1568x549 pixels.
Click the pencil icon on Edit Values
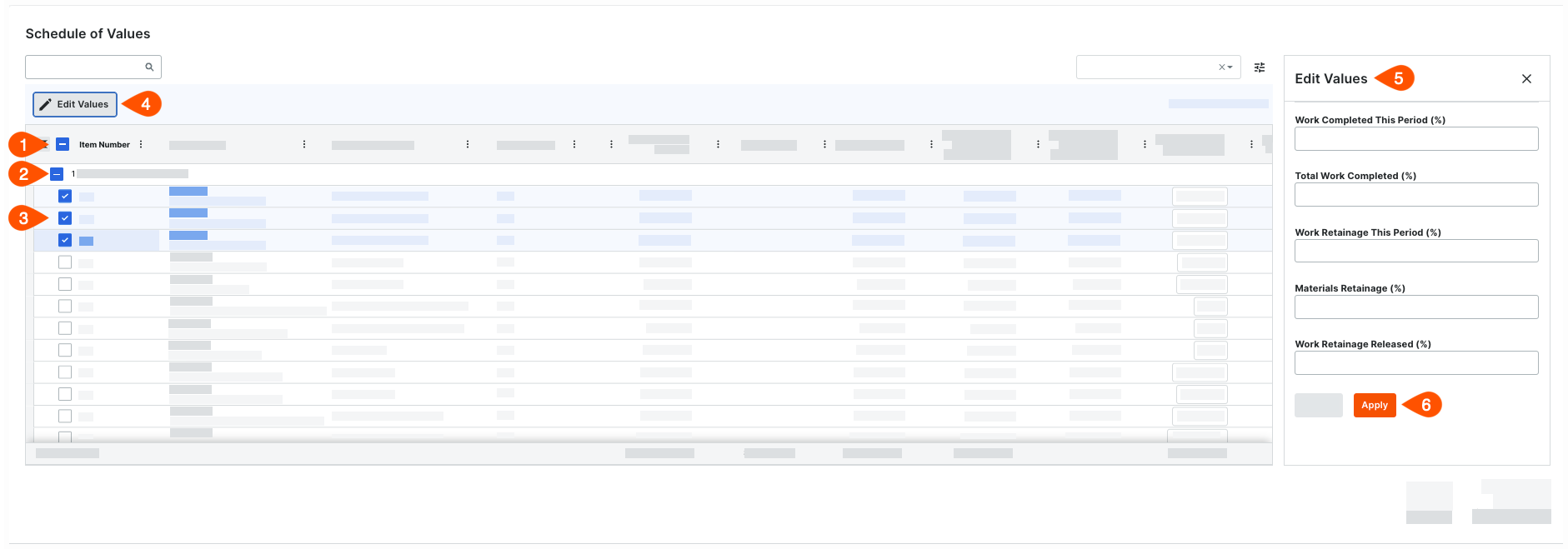coord(46,104)
